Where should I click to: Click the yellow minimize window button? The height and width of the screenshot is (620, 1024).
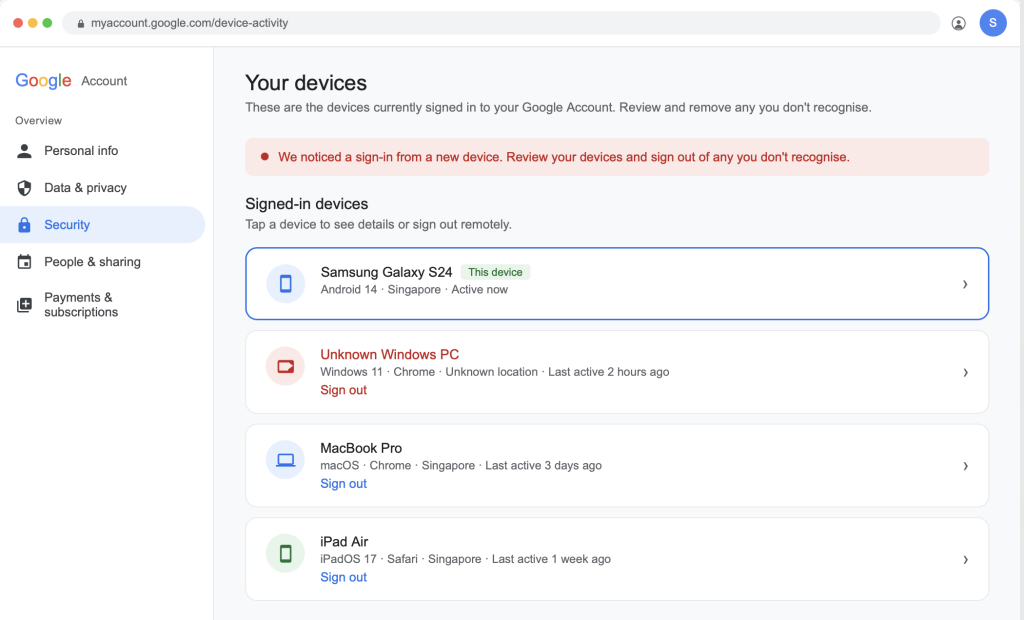33,23
